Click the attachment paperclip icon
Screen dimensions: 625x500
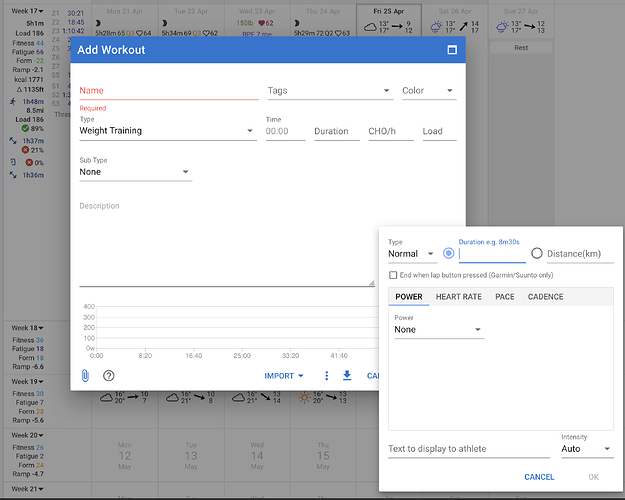pos(85,376)
